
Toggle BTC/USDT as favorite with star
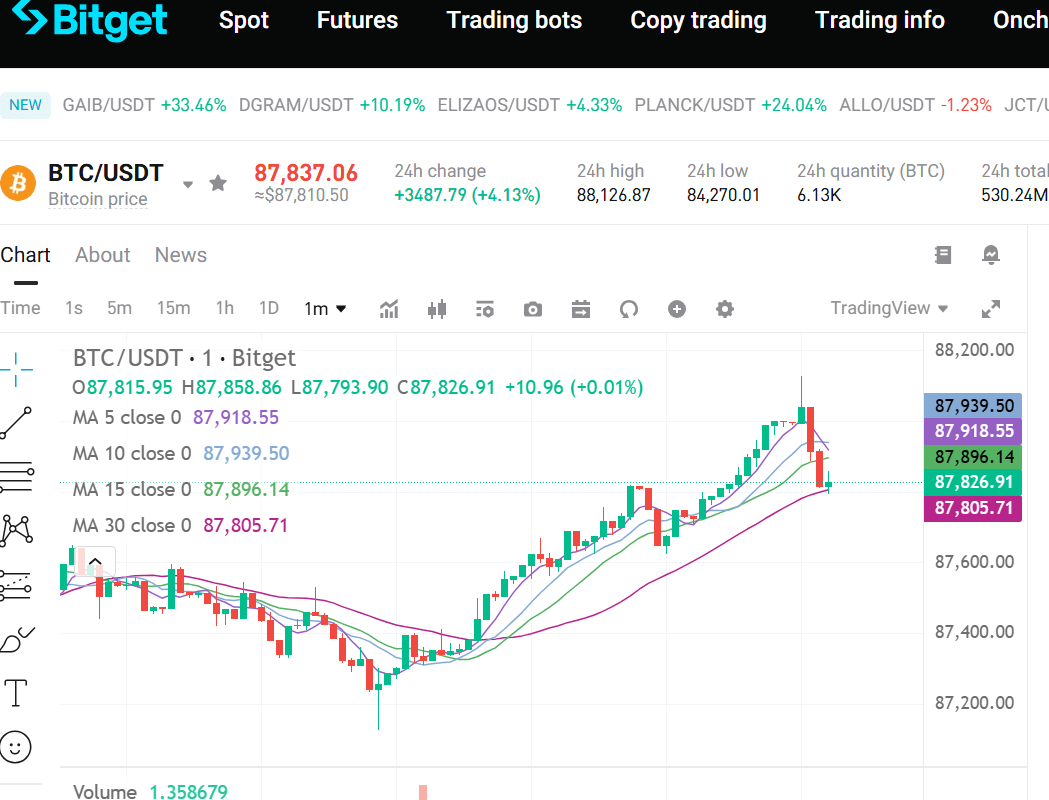(218, 184)
